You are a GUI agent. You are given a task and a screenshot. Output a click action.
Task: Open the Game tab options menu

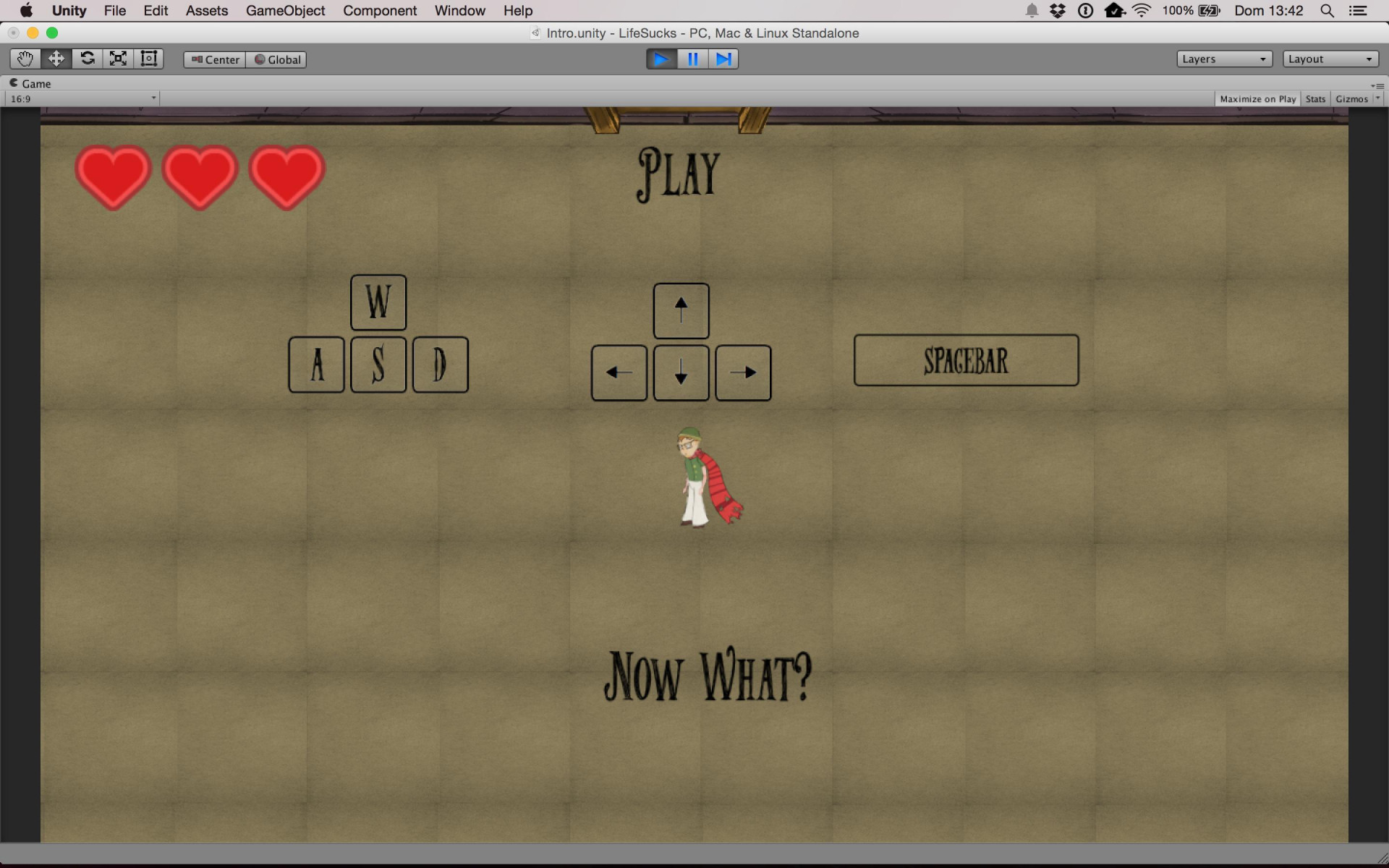point(1377,85)
